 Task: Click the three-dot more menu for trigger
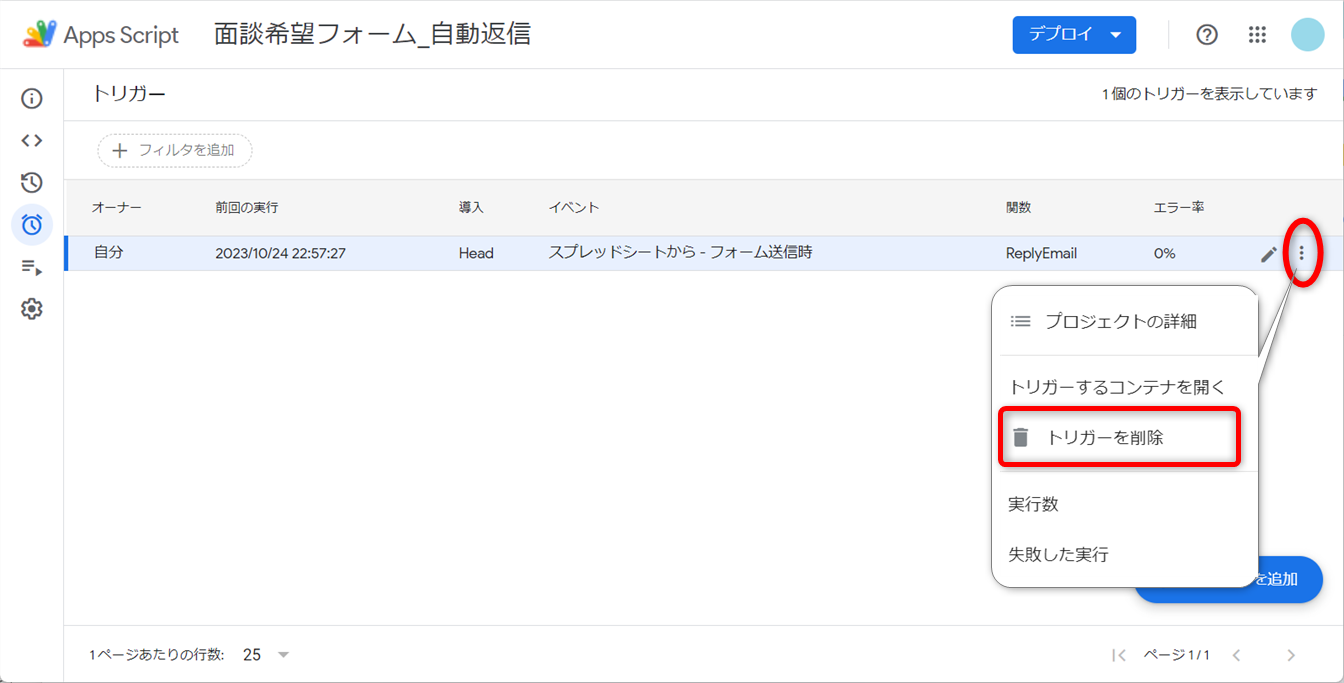tap(1301, 254)
